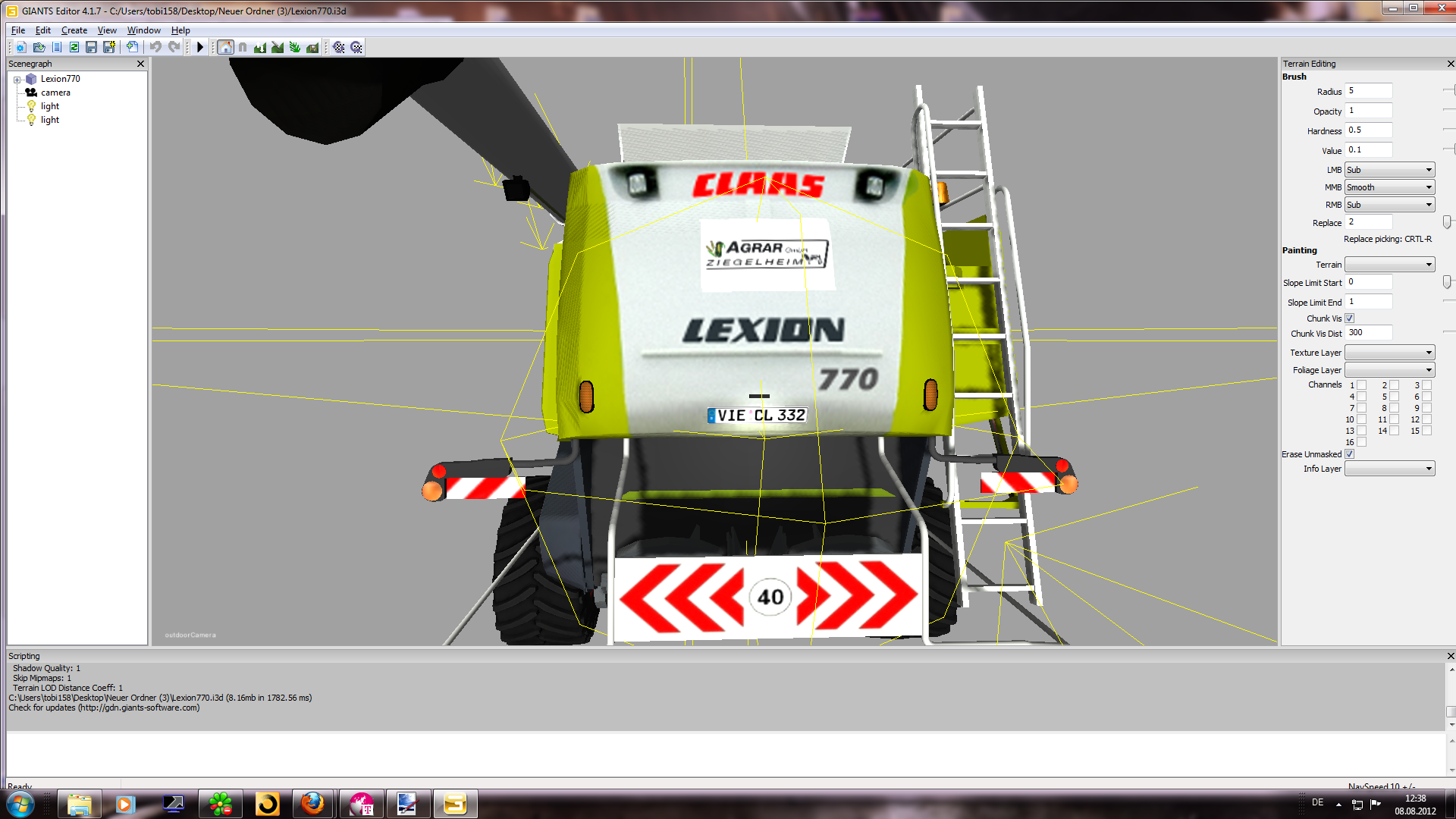The width and height of the screenshot is (1456, 819).
Task: Open the MMB brush mode dropdown
Action: tap(1389, 187)
